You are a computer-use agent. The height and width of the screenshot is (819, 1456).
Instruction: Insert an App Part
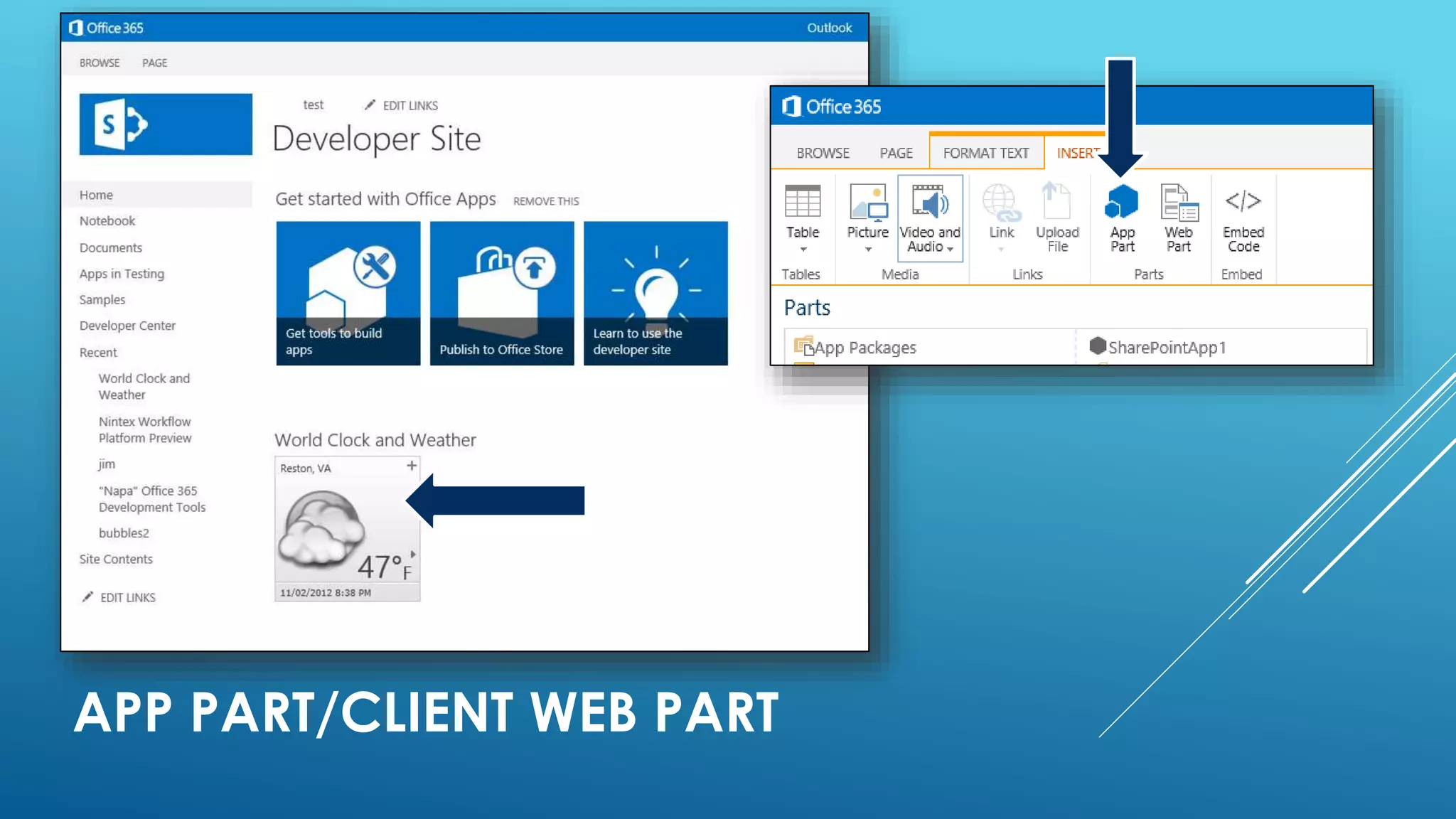(1122, 218)
